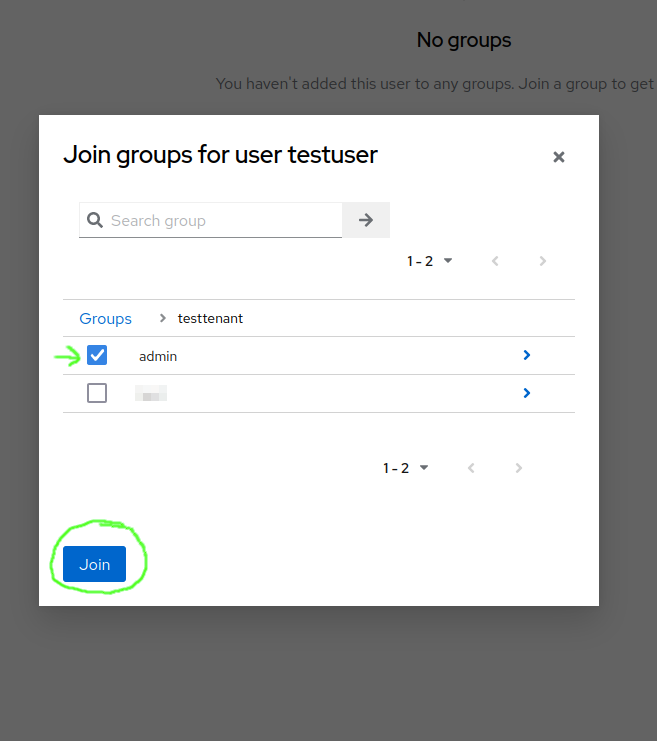Click the blurred group name below admin
The height and width of the screenshot is (741, 657).
coord(151,394)
